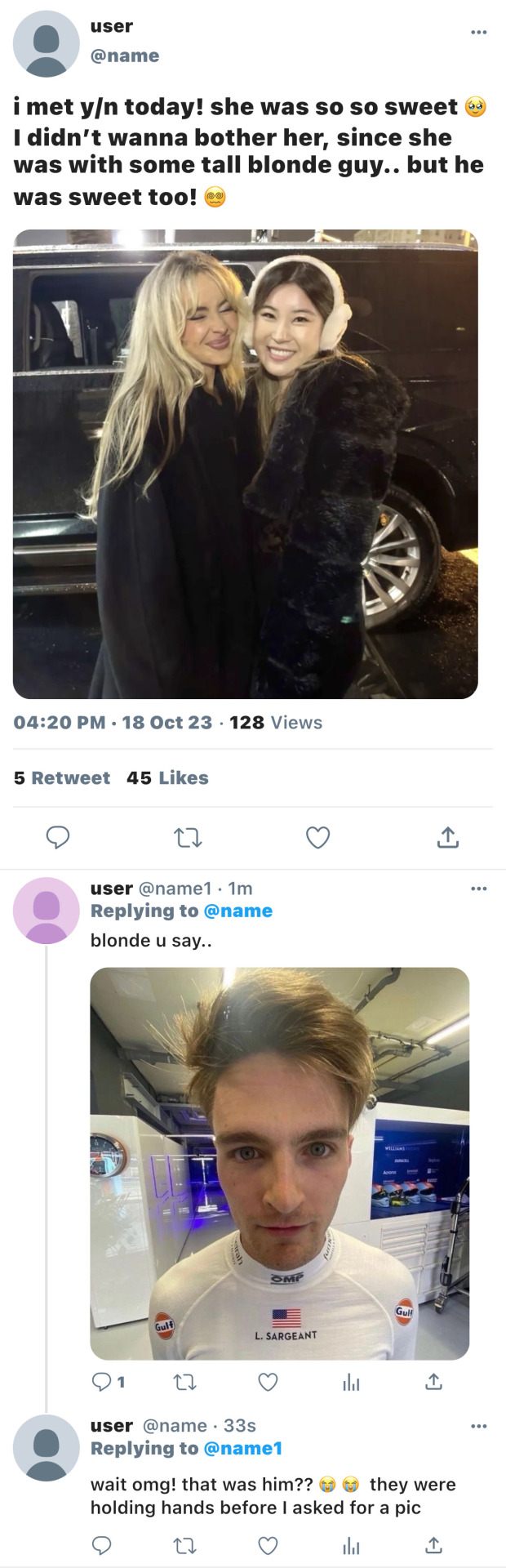Like the "blonde u say.." reply

268,1382
